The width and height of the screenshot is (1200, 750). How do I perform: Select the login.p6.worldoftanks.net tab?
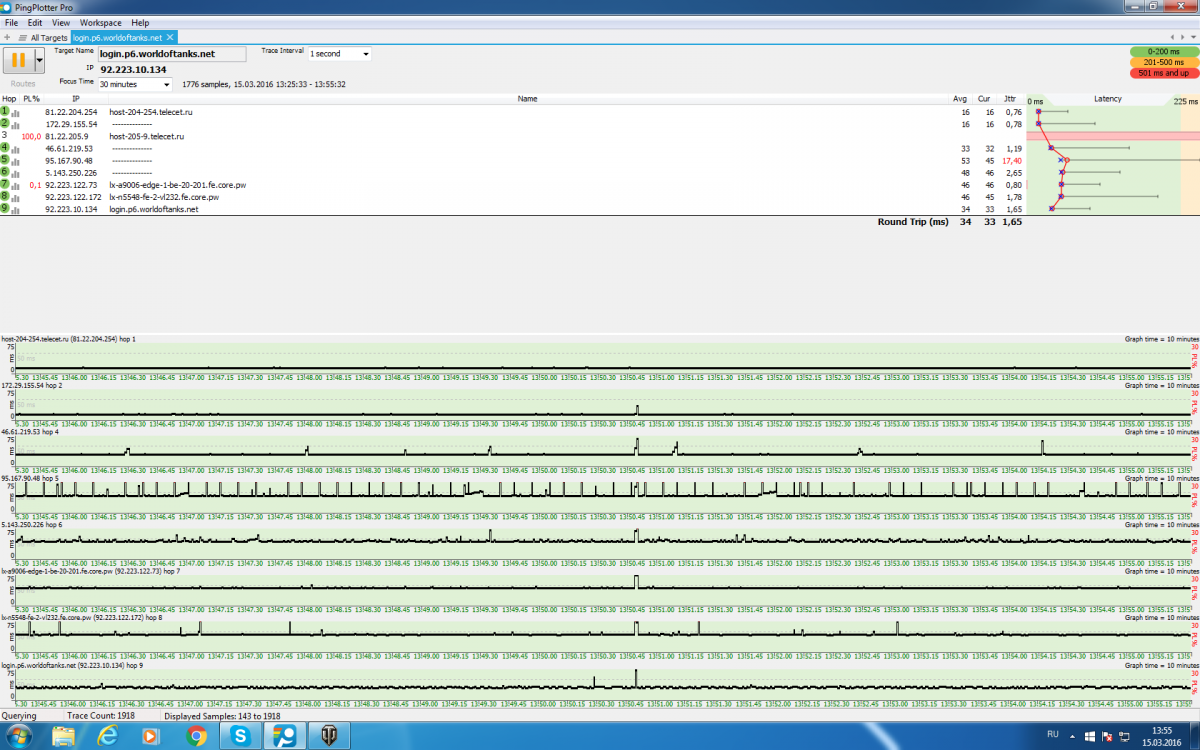pyautogui.click(x=117, y=37)
